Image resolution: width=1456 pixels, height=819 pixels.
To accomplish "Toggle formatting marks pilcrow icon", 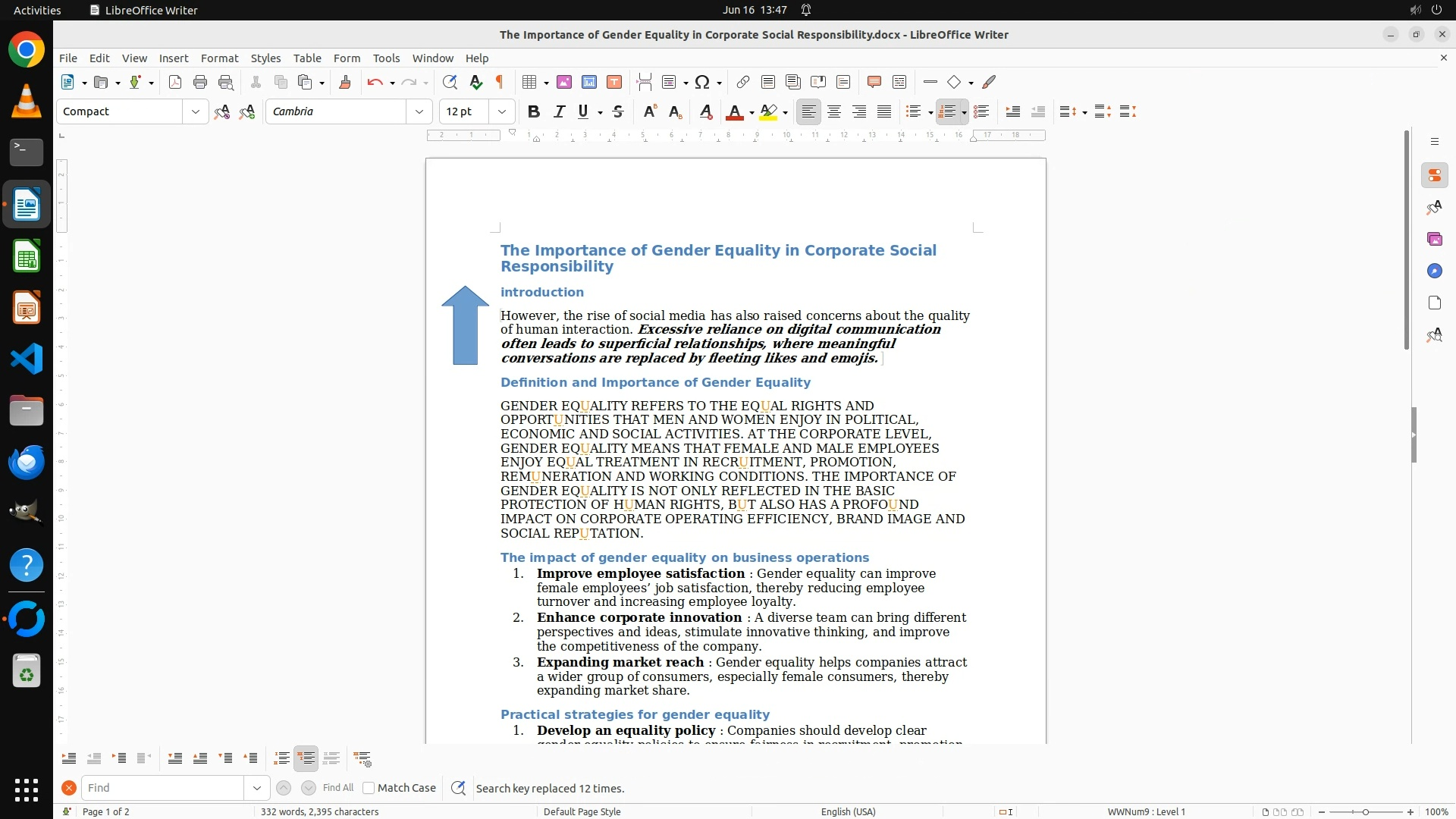I will (500, 82).
